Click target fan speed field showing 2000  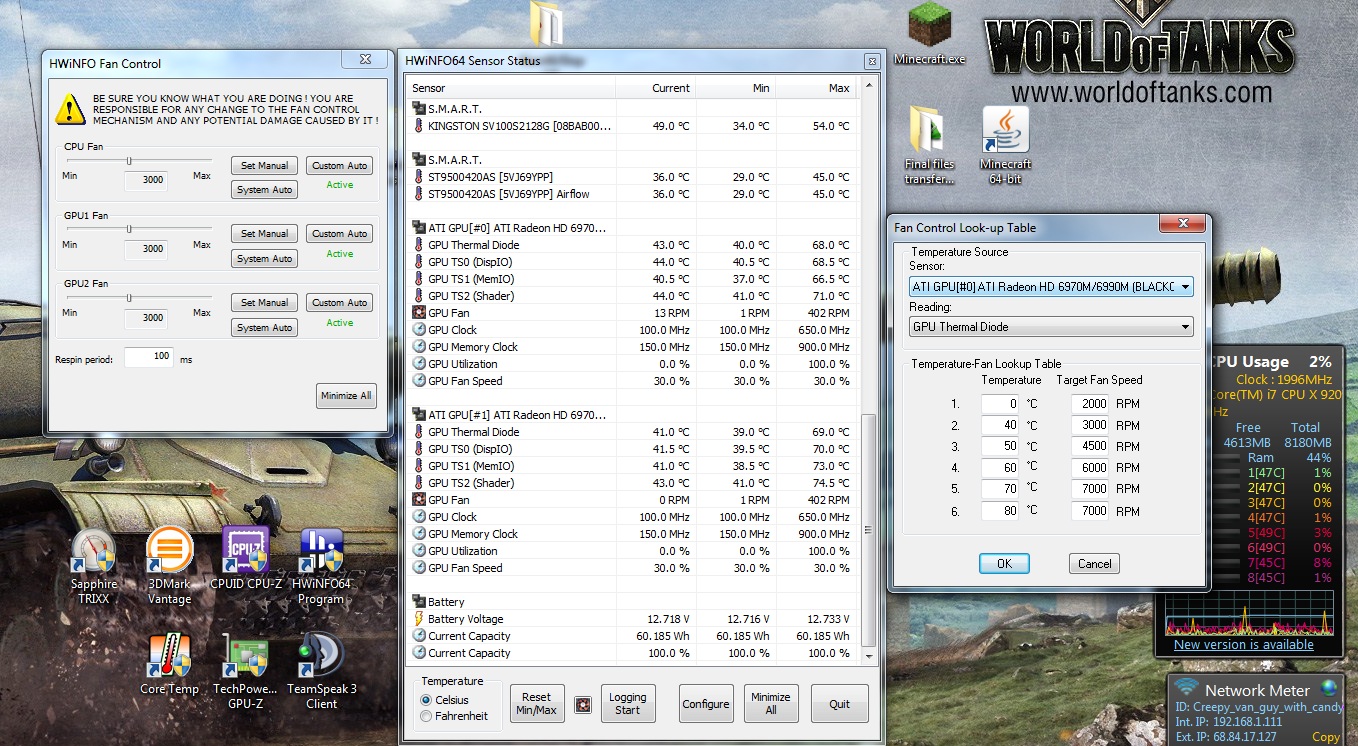(1090, 404)
